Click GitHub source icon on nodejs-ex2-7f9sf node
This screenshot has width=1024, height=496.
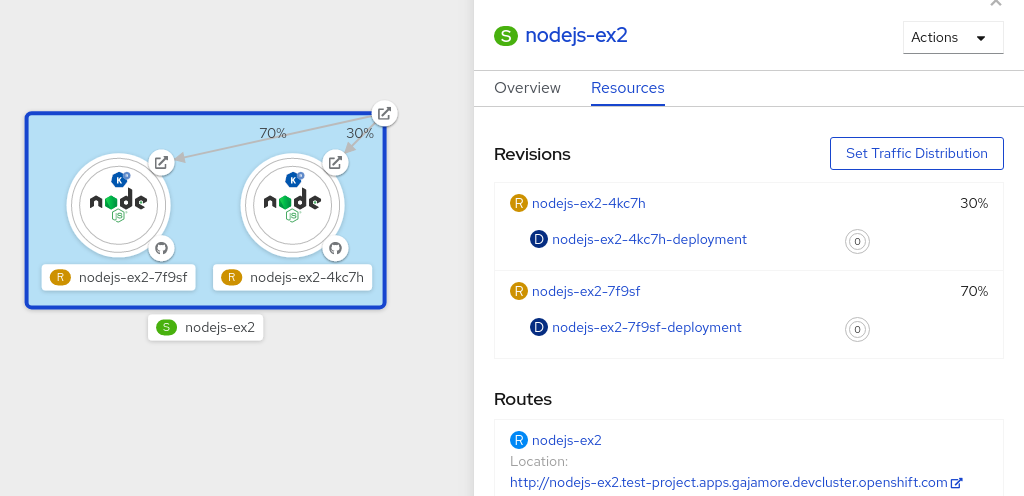pyautogui.click(x=162, y=247)
